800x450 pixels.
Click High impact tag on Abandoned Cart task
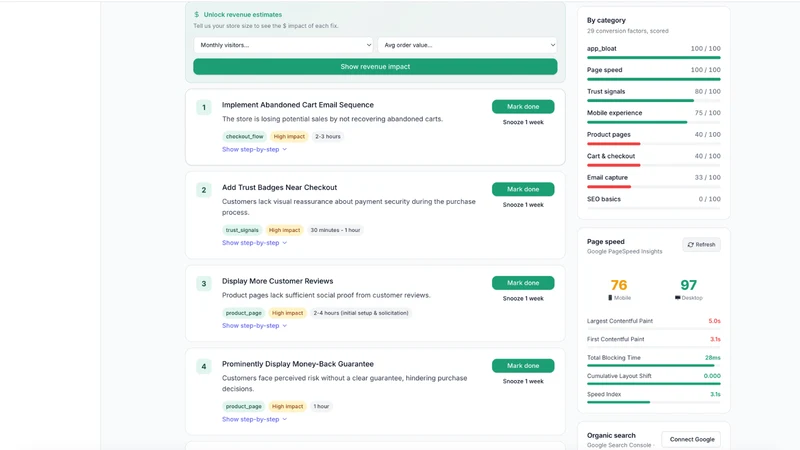tap(289, 137)
